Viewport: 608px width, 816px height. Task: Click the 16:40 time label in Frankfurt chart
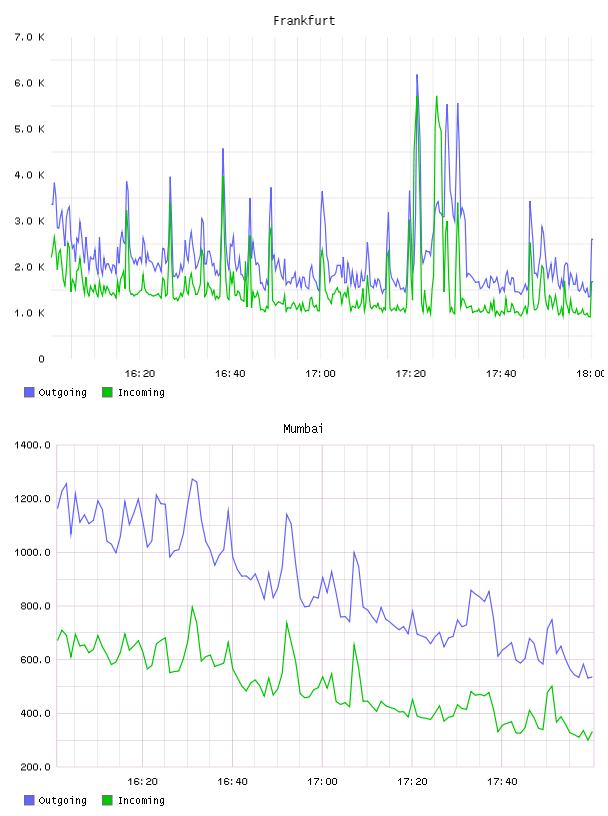230,374
